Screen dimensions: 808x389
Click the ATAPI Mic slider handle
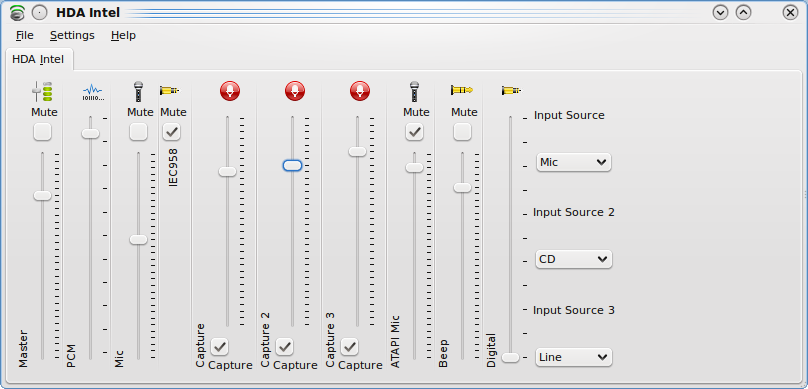[414, 167]
